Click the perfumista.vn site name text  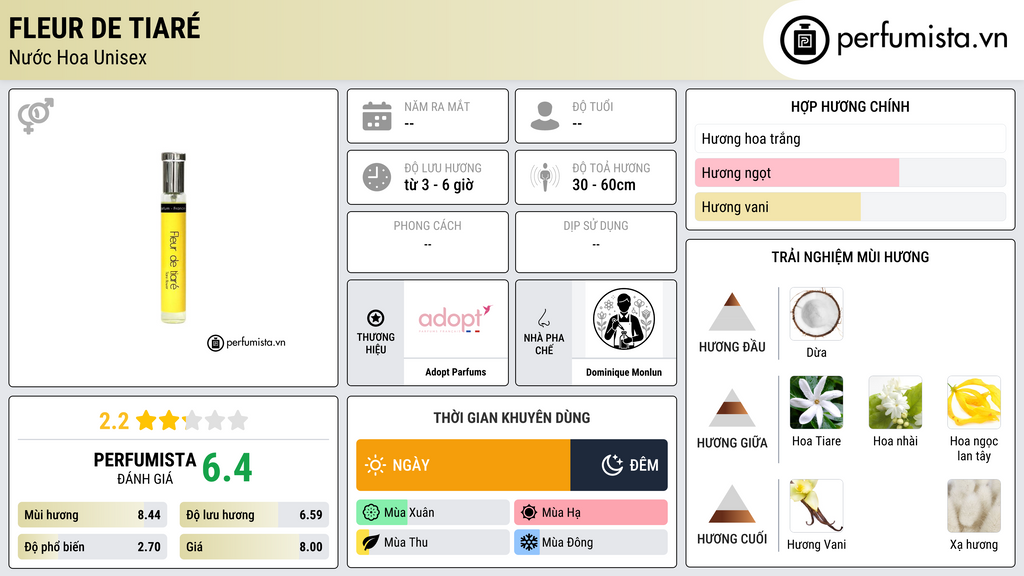pyautogui.click(x=922, y=38)
